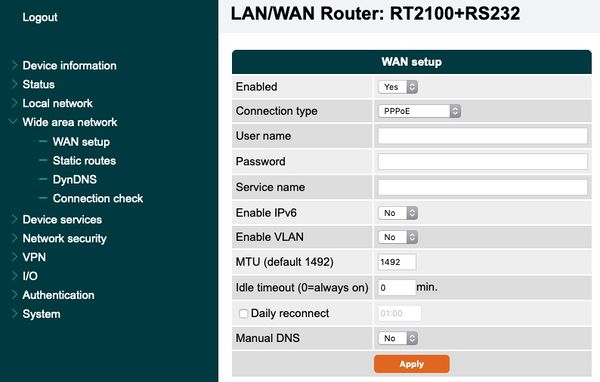Click the 'Password' label text

click(x=260, y=162)
